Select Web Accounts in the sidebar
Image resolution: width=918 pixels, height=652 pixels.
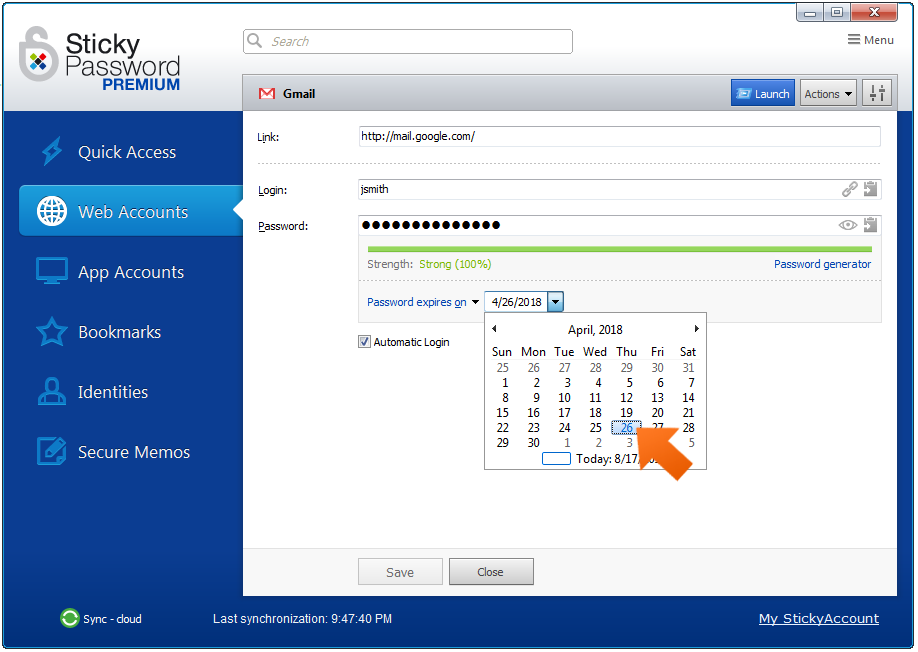pyautogui.click(x=131, y=211)
